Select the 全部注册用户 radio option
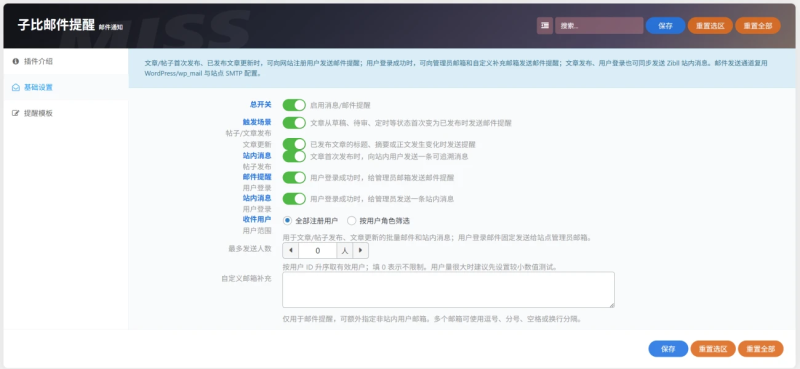The width and height of the screenshot is (800, 369). tap(288, 221)
